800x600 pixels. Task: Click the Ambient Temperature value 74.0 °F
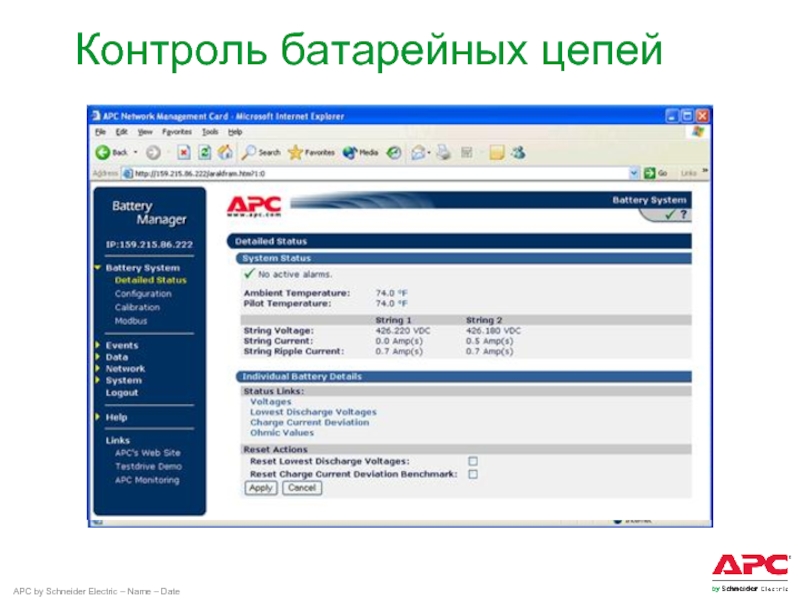point(392,293)
